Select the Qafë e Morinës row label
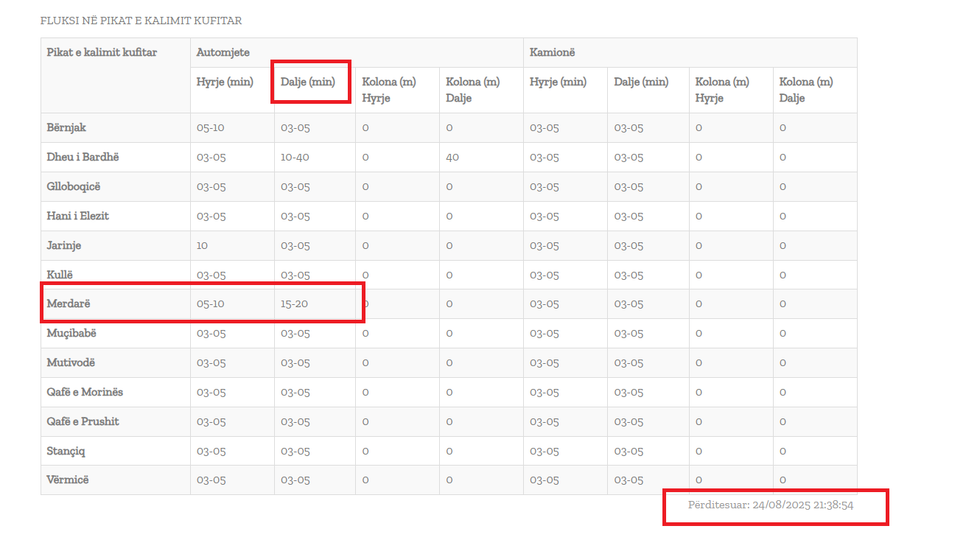 point(85,392)
